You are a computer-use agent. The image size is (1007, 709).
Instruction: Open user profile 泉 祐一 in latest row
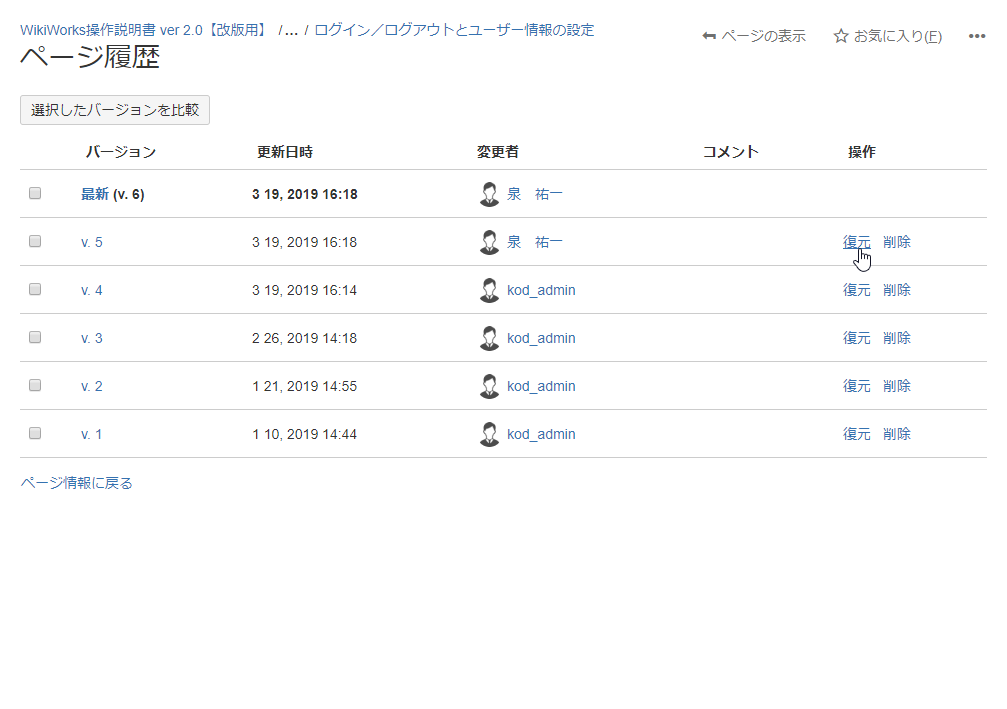pos(534,194)
